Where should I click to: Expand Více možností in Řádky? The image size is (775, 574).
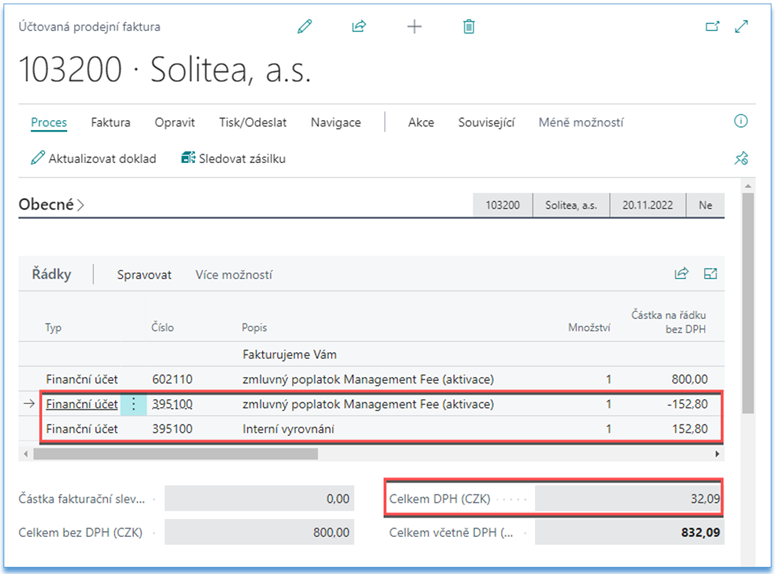(233, 274)
